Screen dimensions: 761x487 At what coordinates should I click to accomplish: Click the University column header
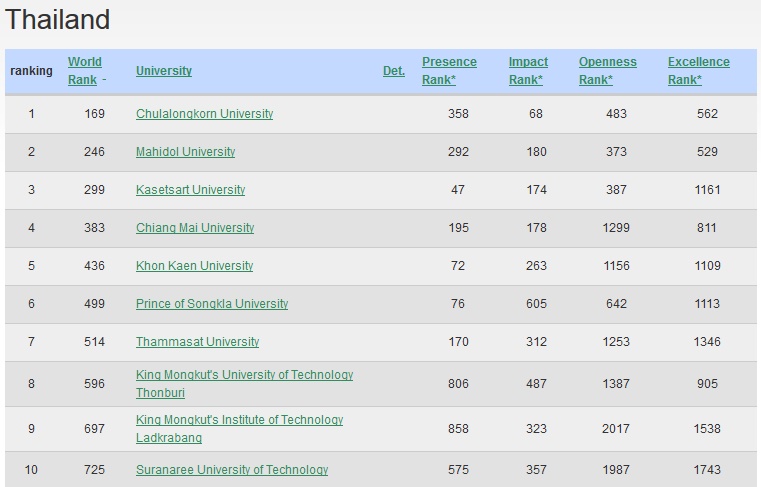tap(164, 71)
